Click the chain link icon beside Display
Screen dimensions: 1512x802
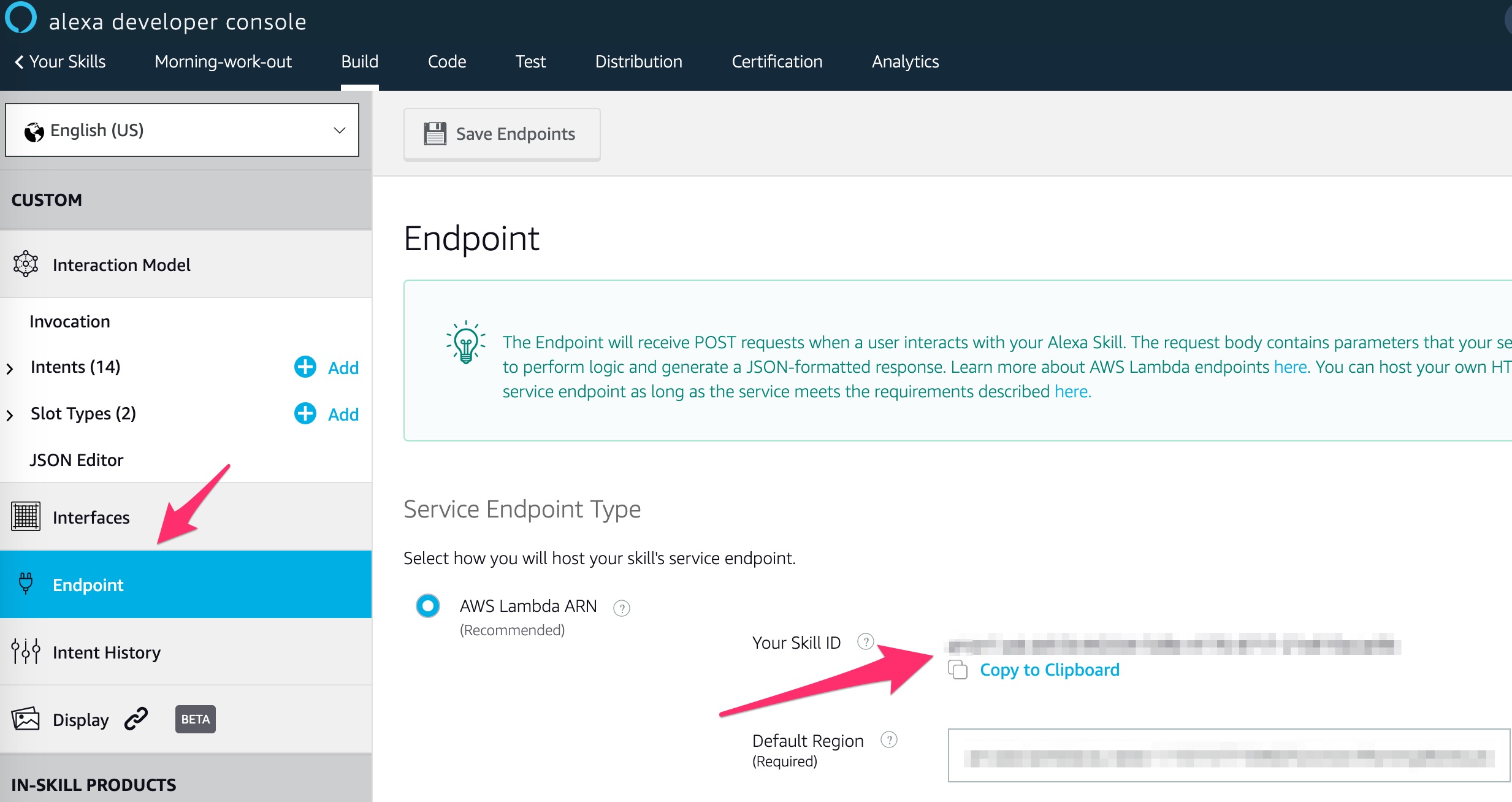point(136,719)
